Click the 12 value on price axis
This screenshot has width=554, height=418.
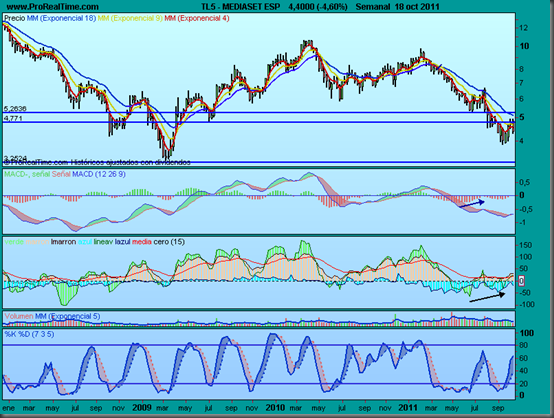coord(524,28)
